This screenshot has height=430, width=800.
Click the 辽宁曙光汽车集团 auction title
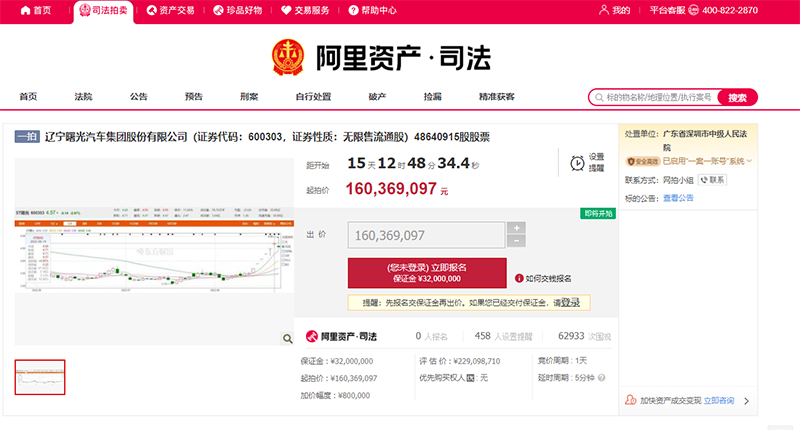tap(267, 137)
